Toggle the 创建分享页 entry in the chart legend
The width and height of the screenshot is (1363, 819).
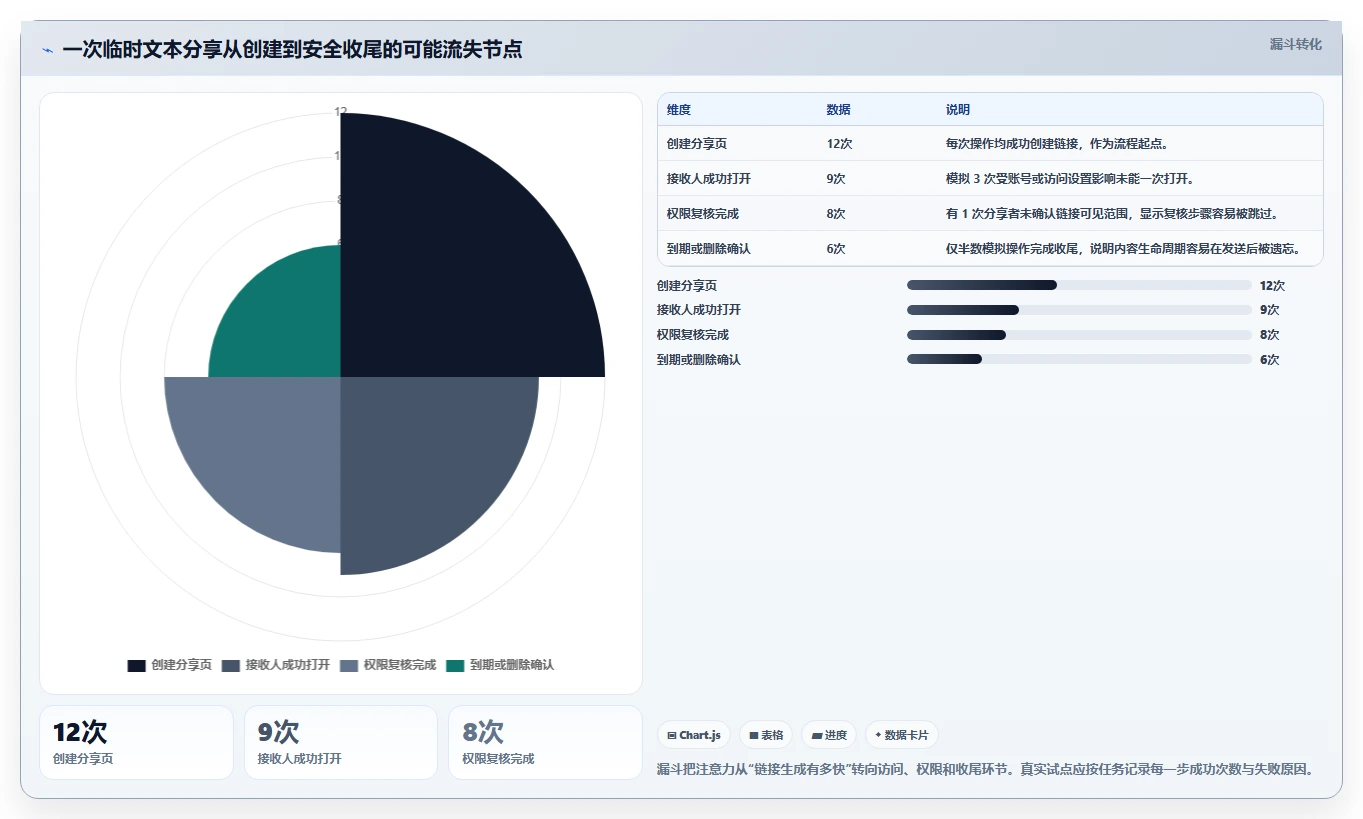click(x=170, y=665)
